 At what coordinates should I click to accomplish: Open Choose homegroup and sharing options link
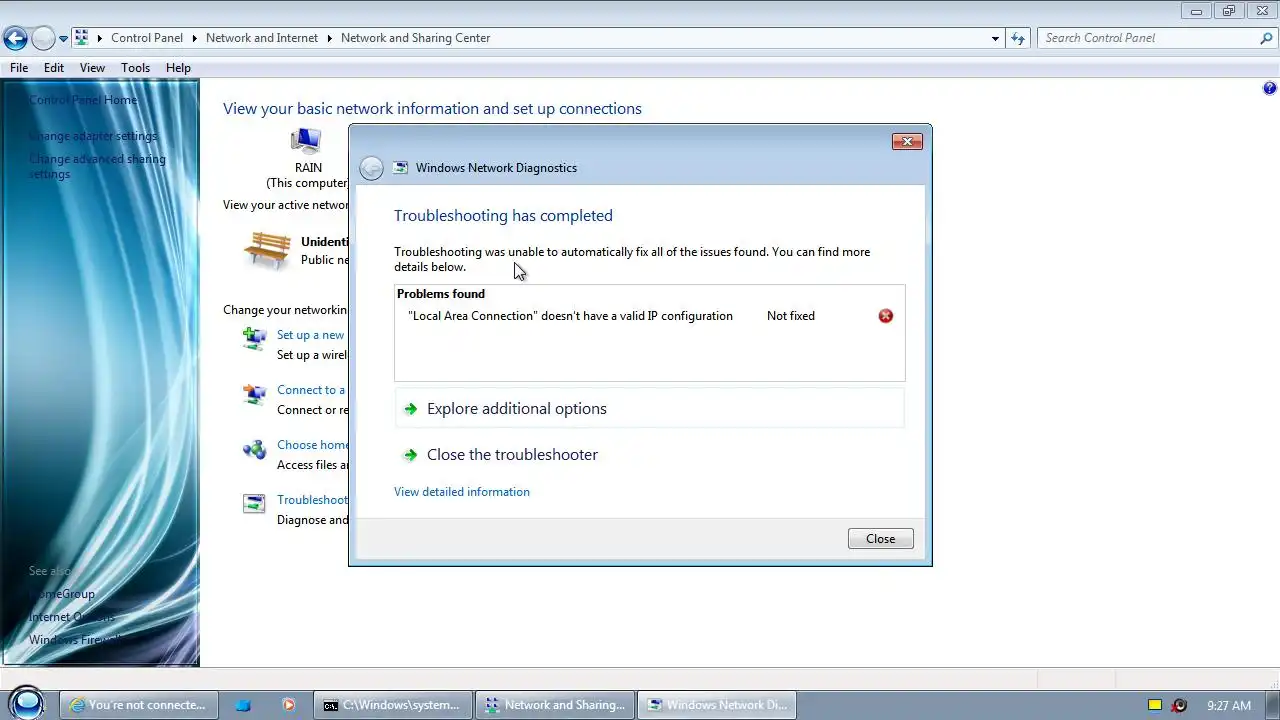[x=312, y=445]
